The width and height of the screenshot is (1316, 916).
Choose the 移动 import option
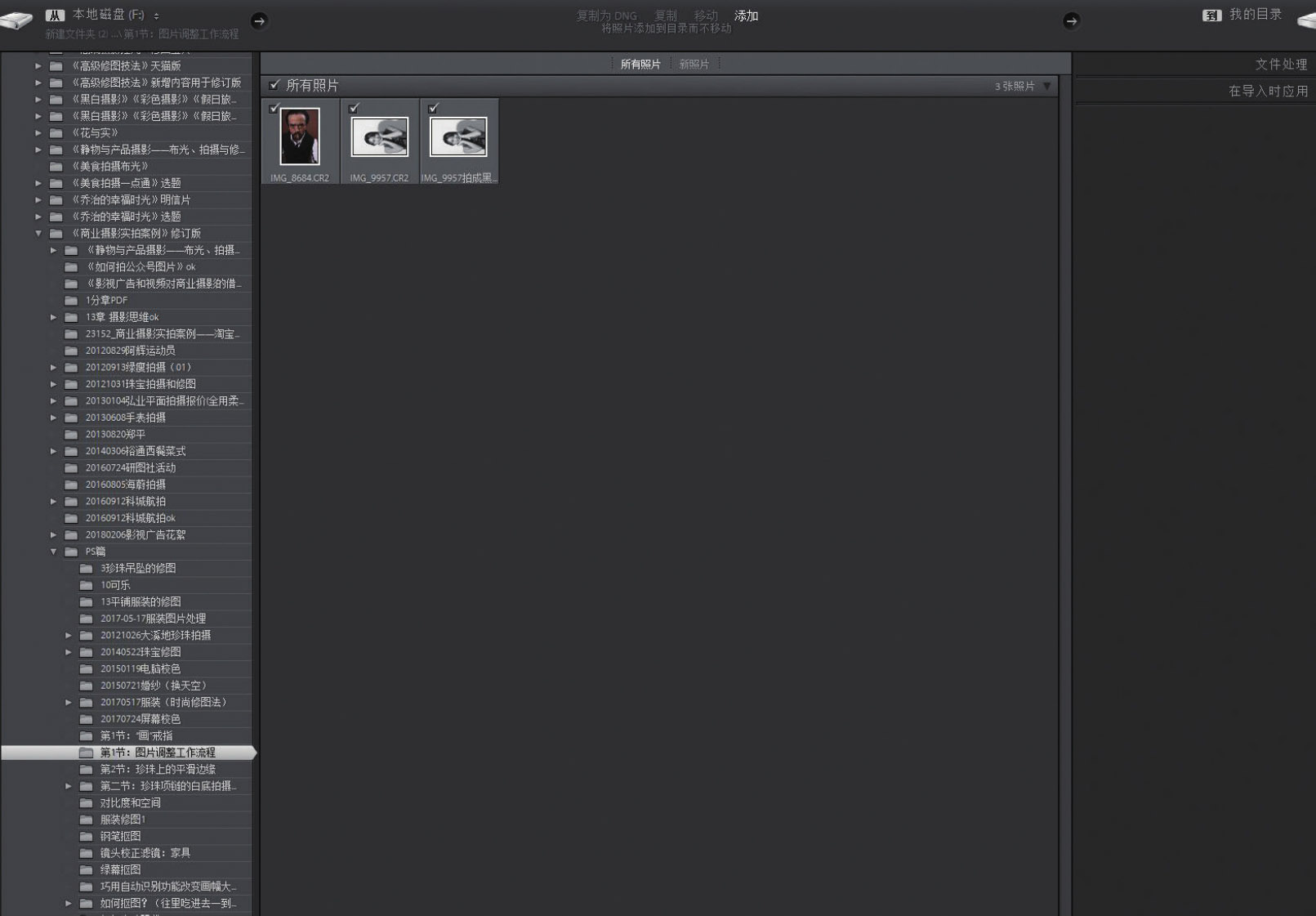[x=705, y=16]
